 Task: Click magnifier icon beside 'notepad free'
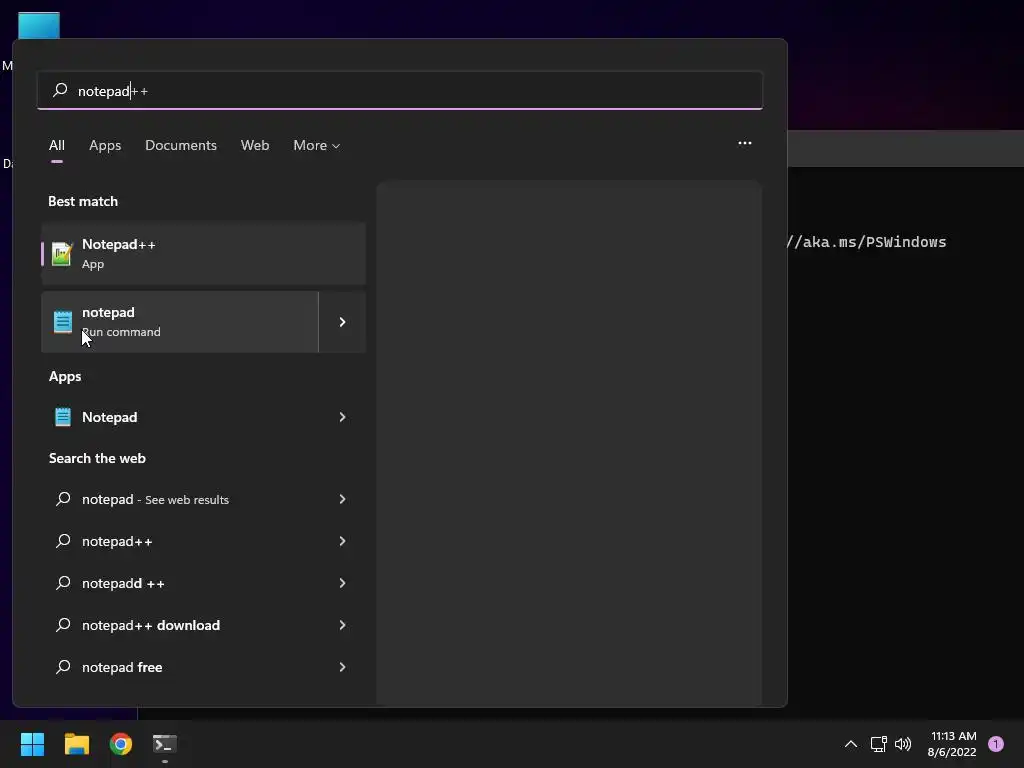click(63, 667)
